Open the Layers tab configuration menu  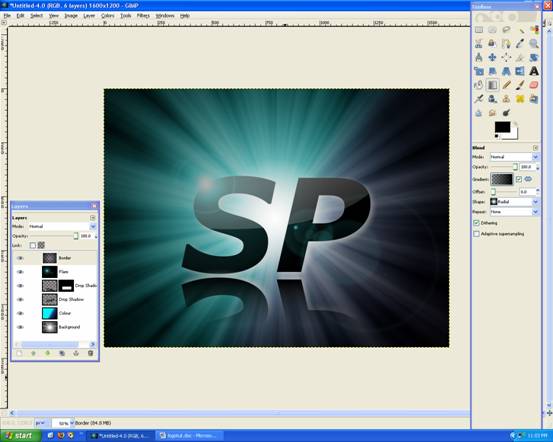(92, 218)
